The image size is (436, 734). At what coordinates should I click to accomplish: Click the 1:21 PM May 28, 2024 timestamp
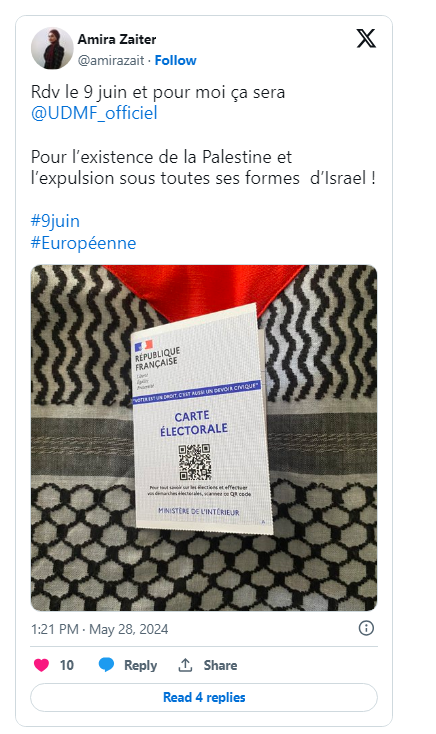point(99,629)
